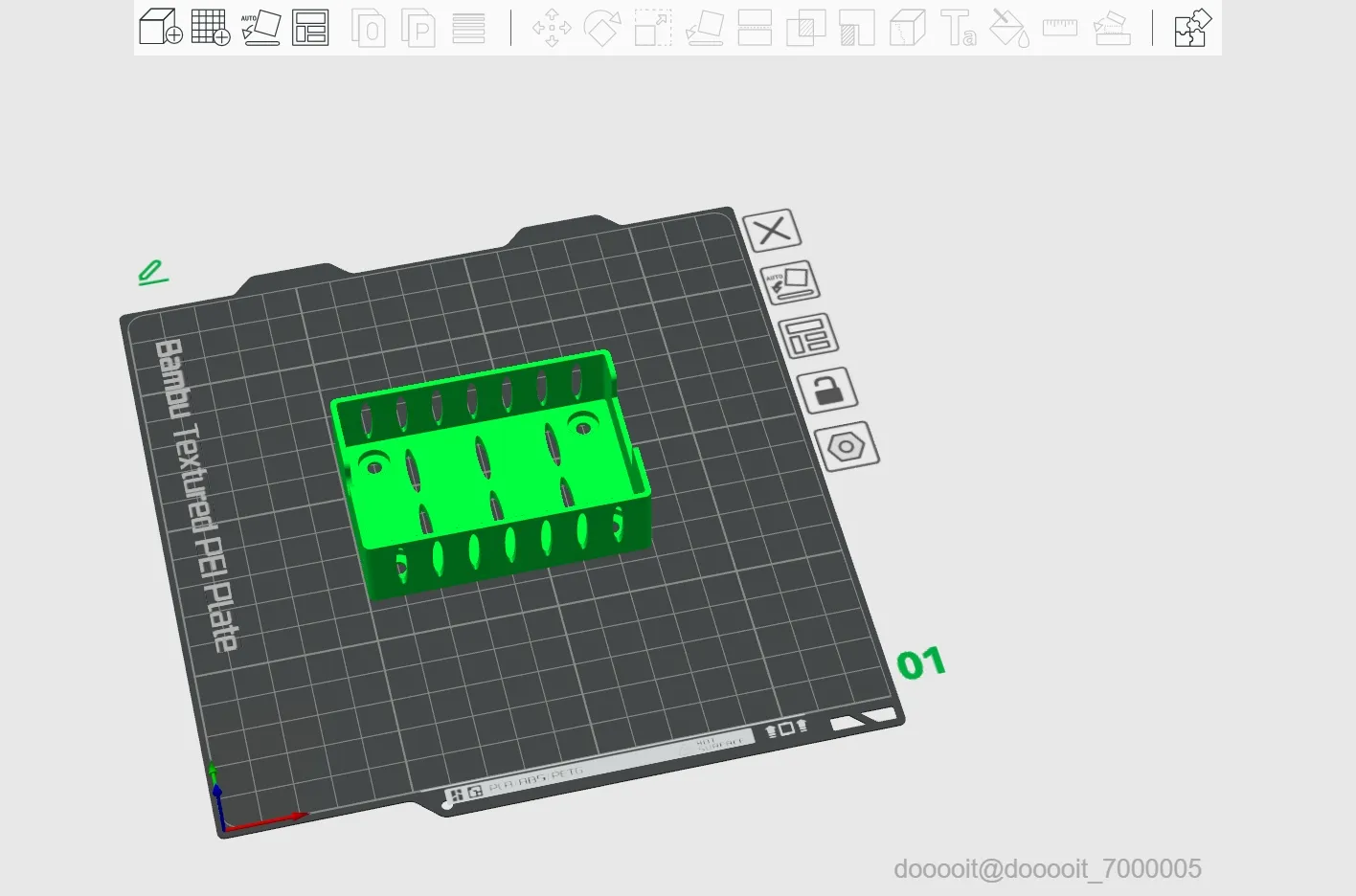Open plate settings hexagon icon

point(847,446)
